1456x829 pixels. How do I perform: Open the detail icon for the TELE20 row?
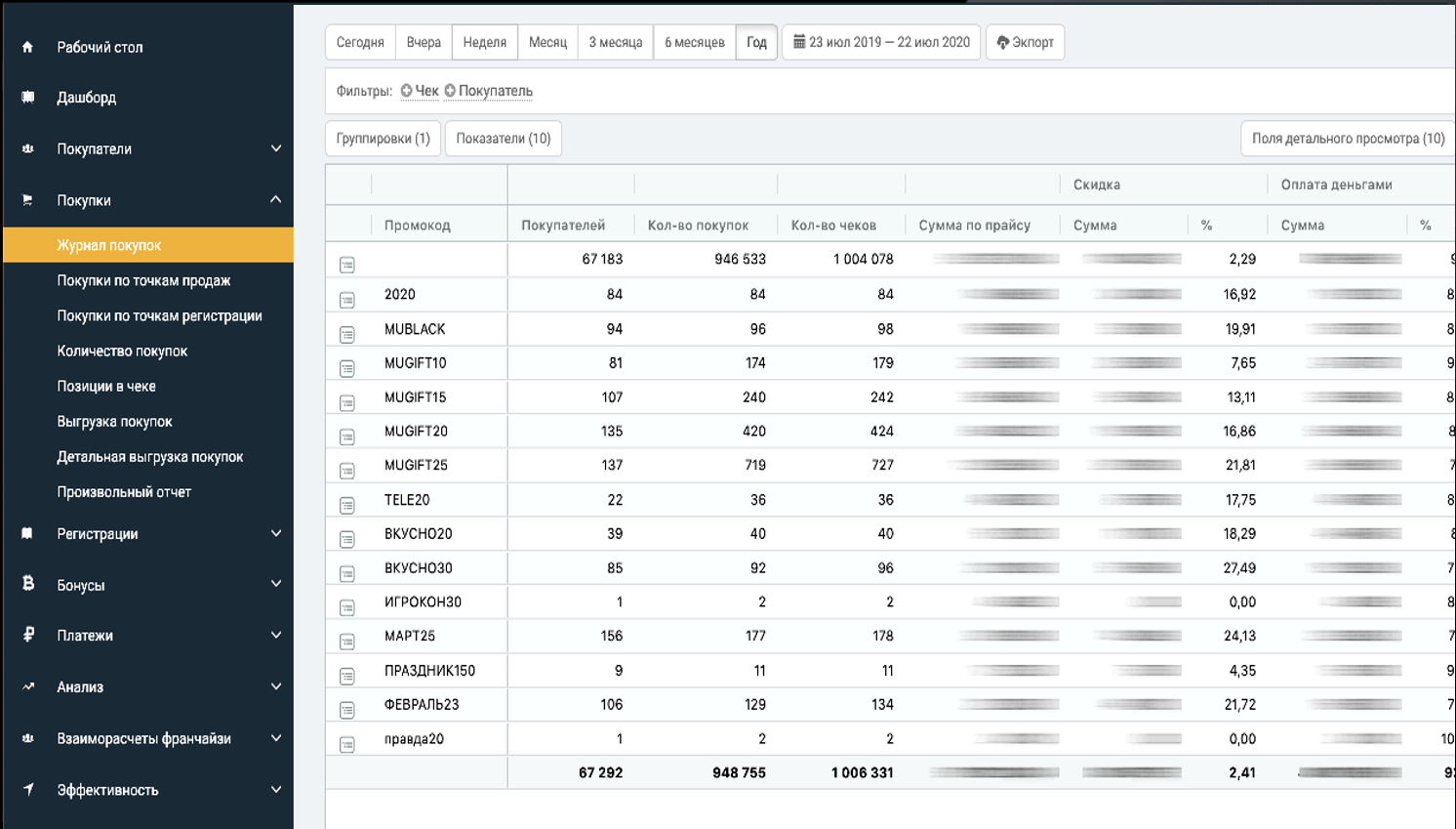347,505
